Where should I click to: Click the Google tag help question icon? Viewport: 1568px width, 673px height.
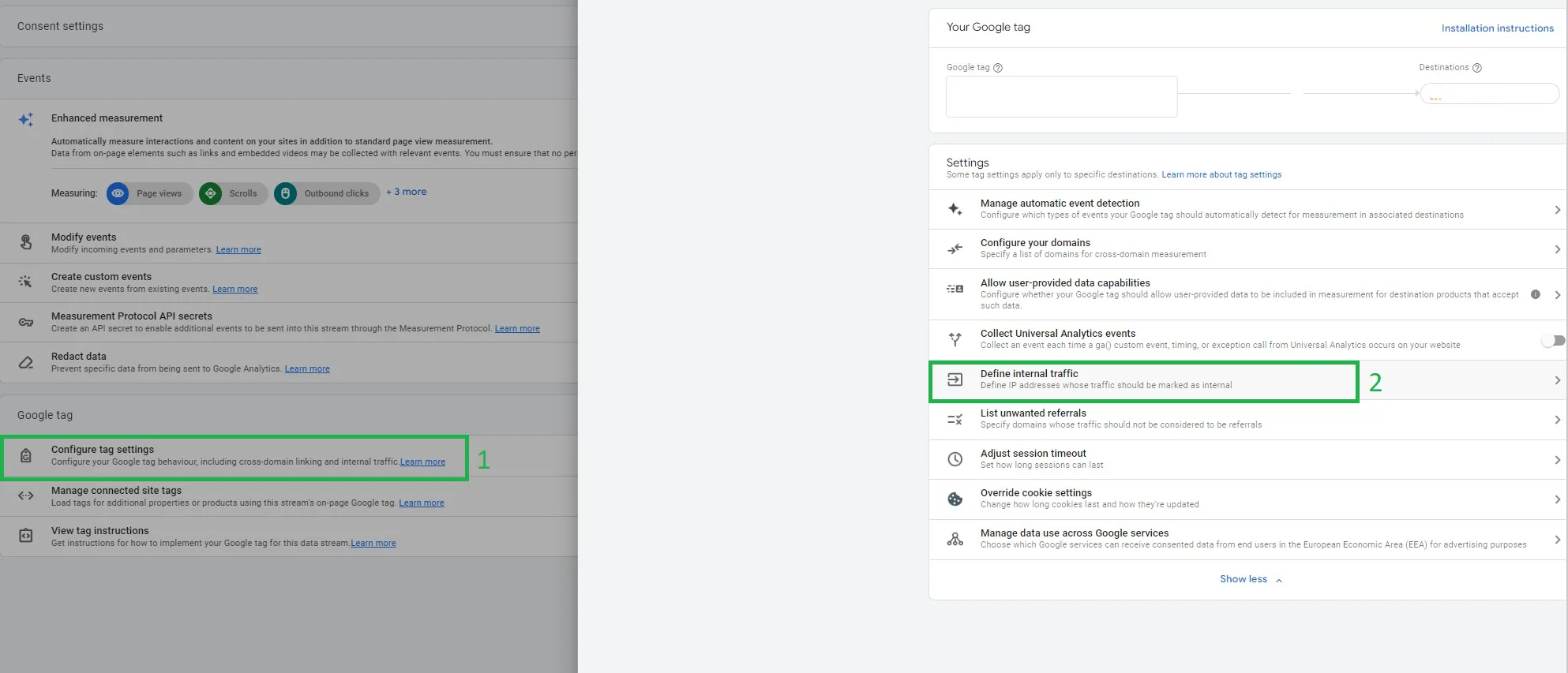(998, 68)
